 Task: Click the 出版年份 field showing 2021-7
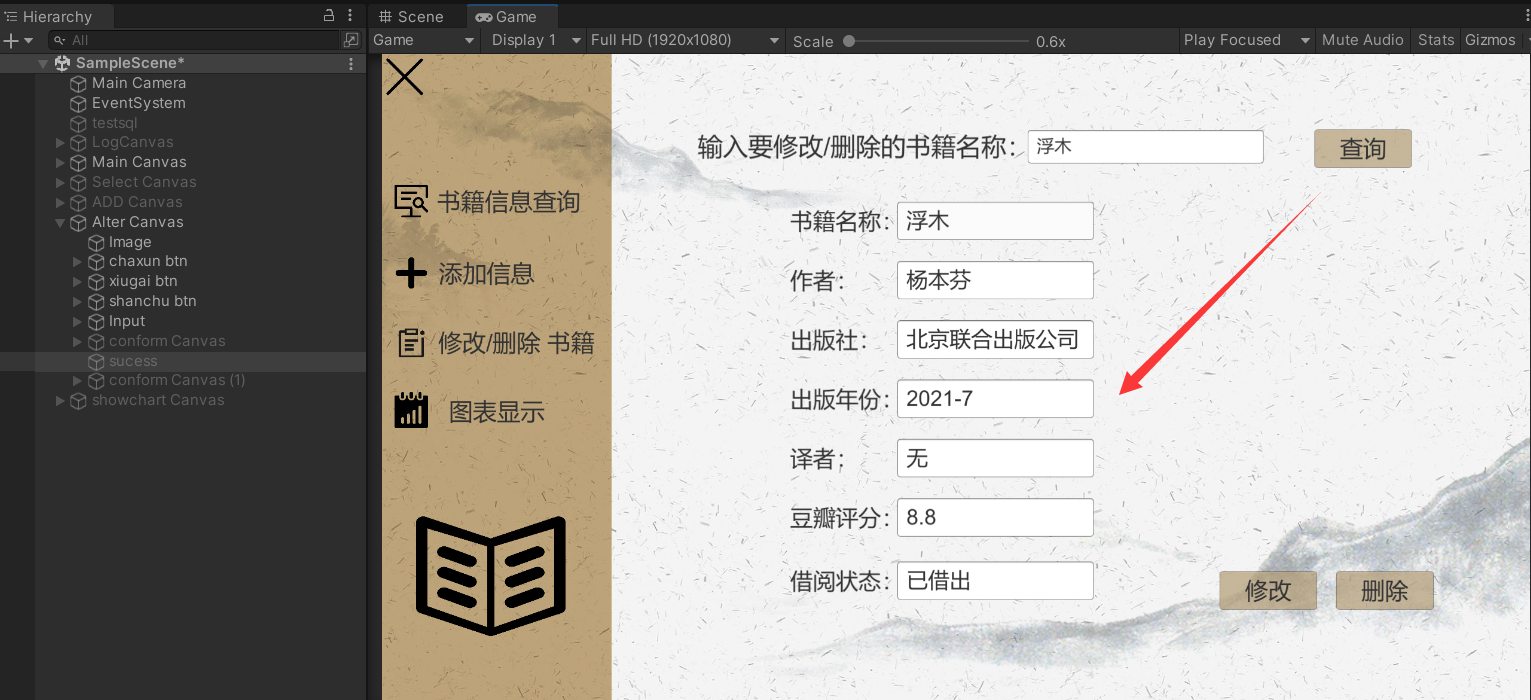995,399
